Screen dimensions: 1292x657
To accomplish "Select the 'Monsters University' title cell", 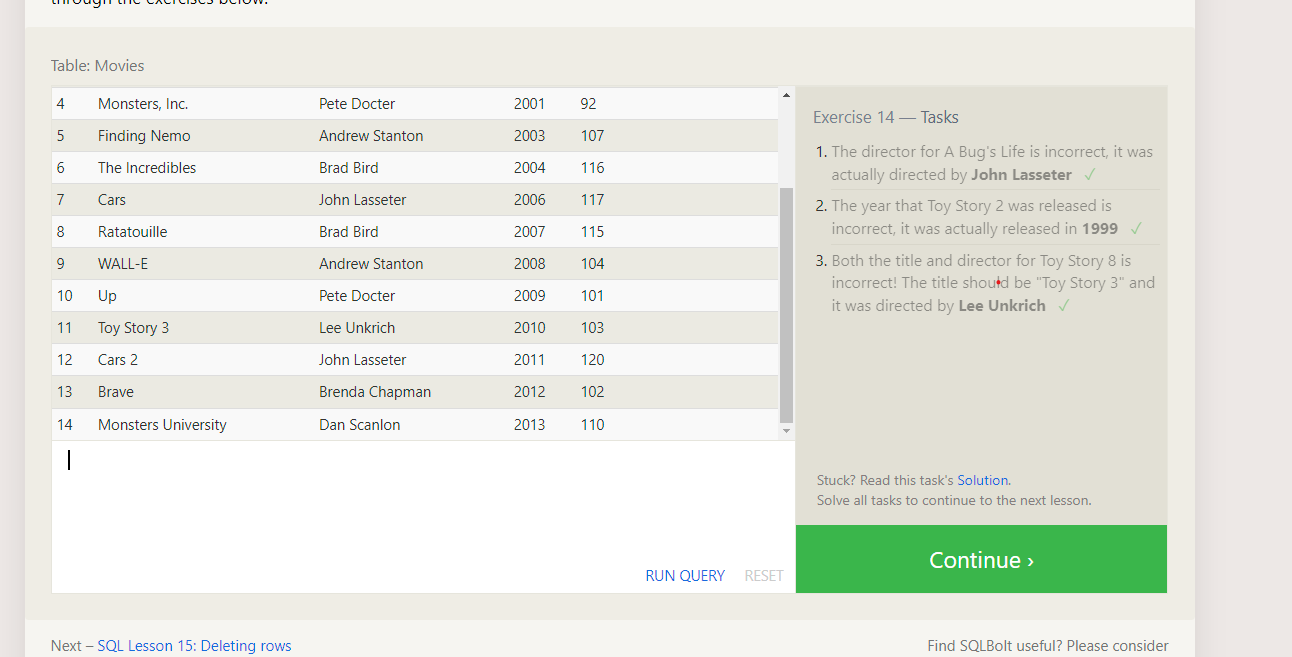I will [162, 425].
